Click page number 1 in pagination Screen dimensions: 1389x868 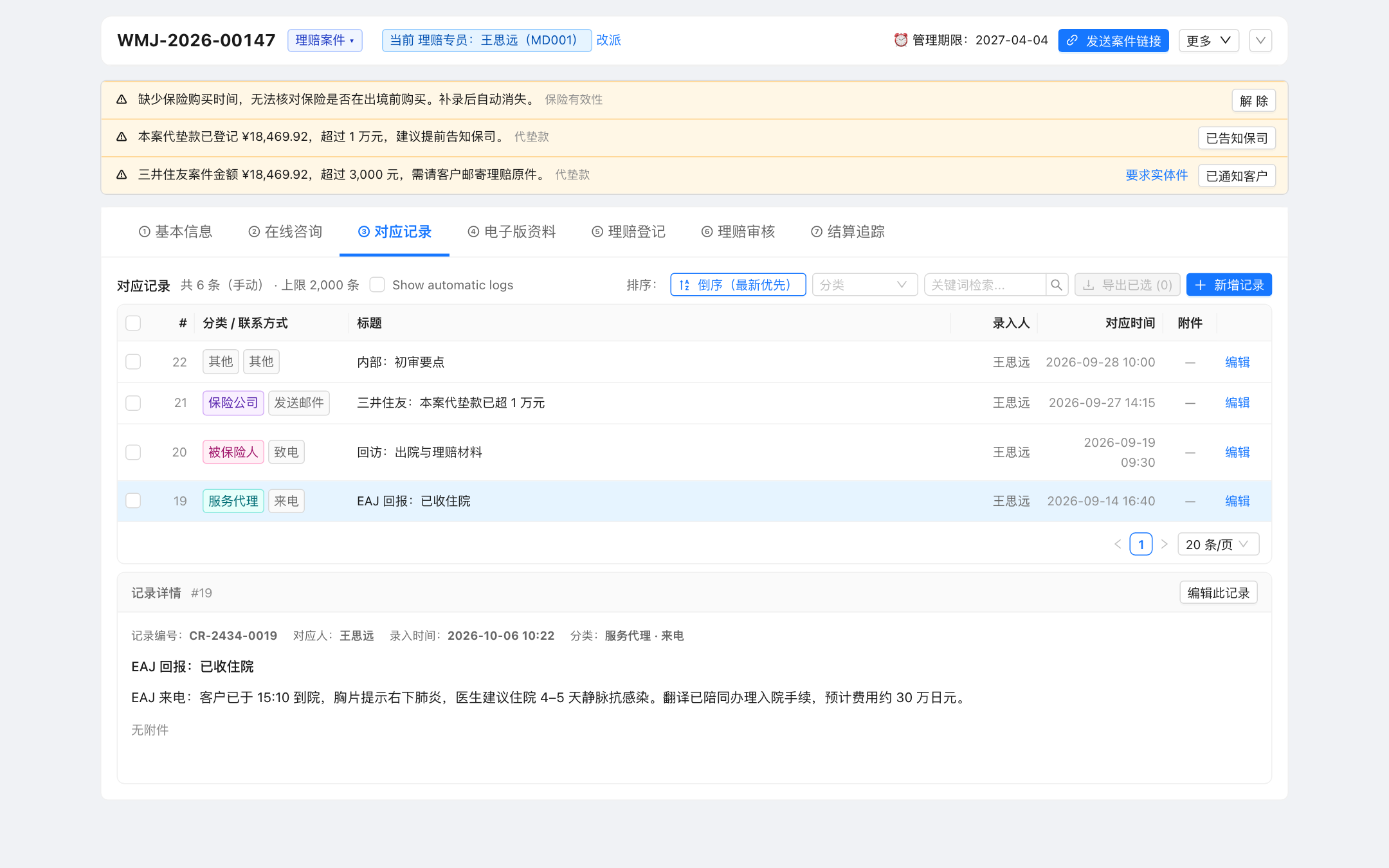point(1141,544)
